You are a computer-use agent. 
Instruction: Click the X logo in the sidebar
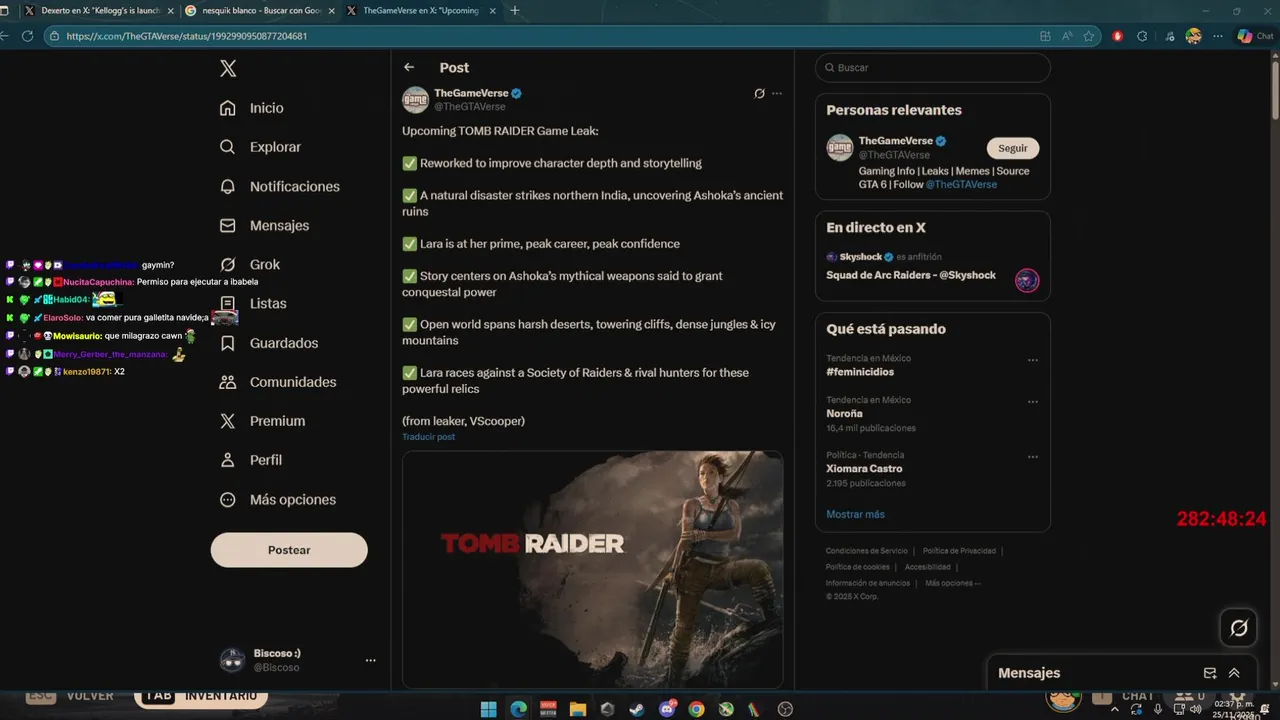pyautogui.click(x=228, y=68)
